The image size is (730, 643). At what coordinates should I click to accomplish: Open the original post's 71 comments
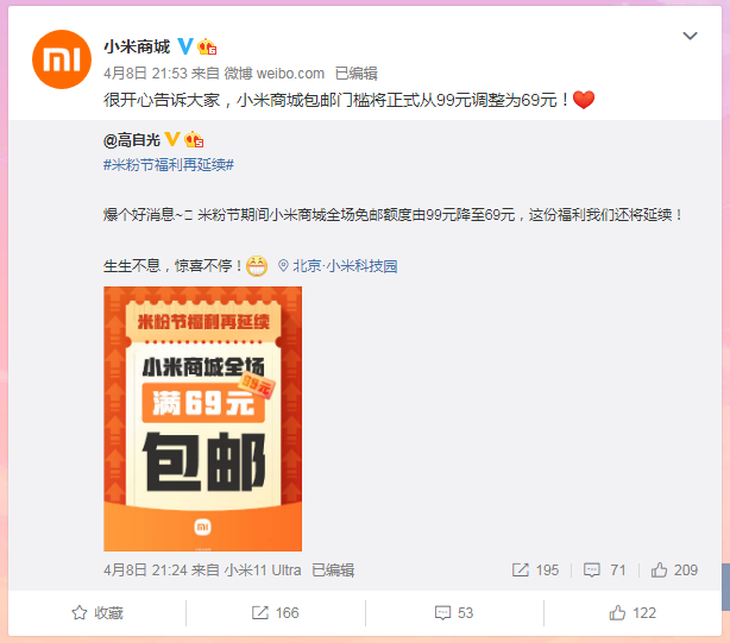pos(604,570)
